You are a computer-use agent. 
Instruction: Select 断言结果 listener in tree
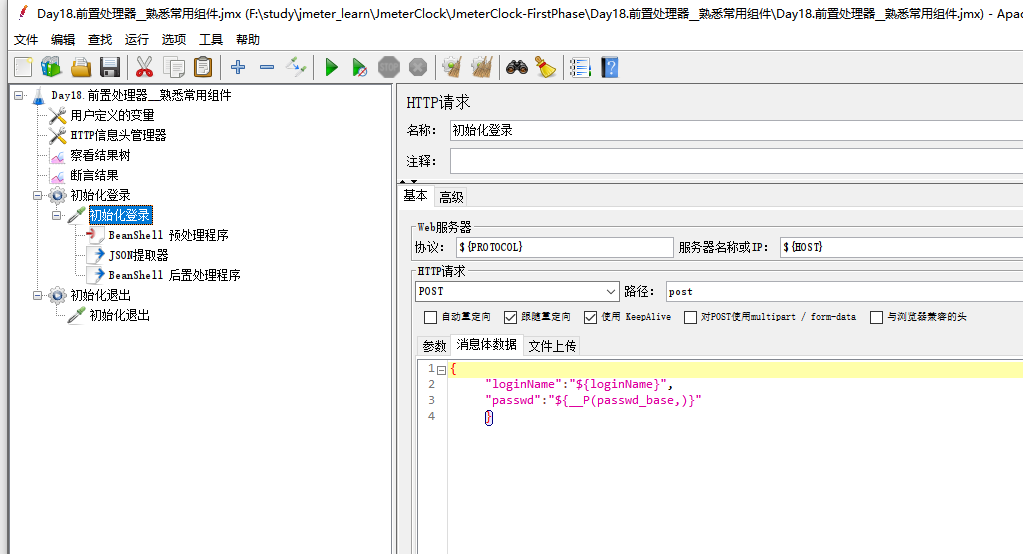[95, 175]
